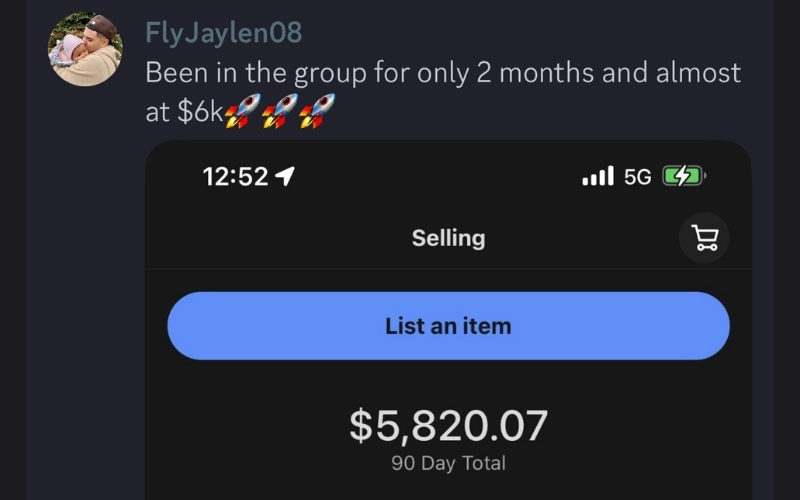Click the 12:52 clock time
800x500 pixels.
pyautogui.click(x=235, y=177)
